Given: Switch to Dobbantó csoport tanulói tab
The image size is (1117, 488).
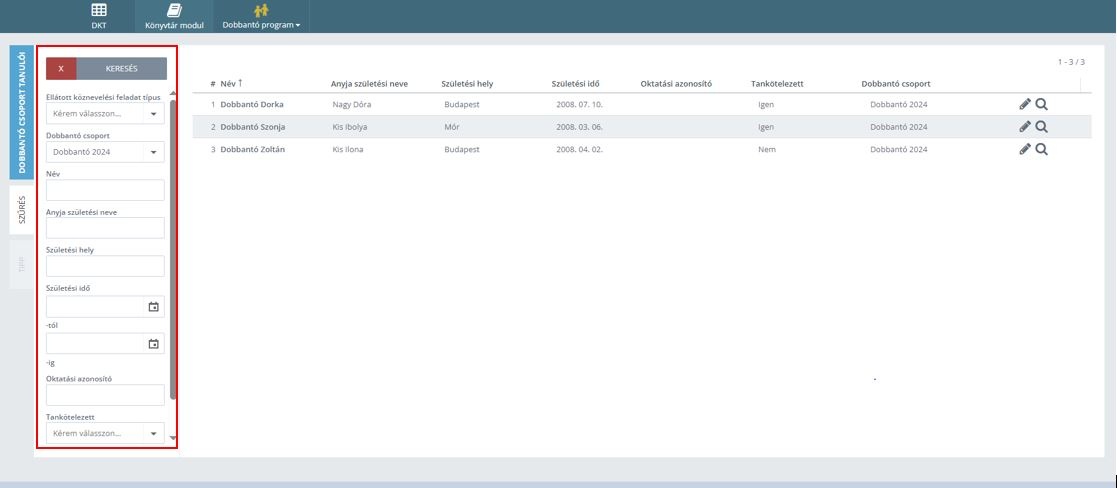Looking at the screenshot, I should click(x=21, y=112).
